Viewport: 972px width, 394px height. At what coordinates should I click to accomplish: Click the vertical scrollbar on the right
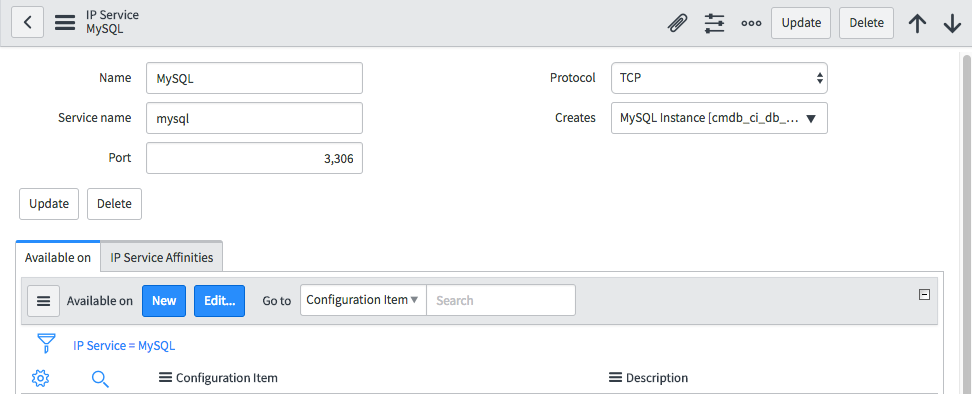[x=966, y=223]
